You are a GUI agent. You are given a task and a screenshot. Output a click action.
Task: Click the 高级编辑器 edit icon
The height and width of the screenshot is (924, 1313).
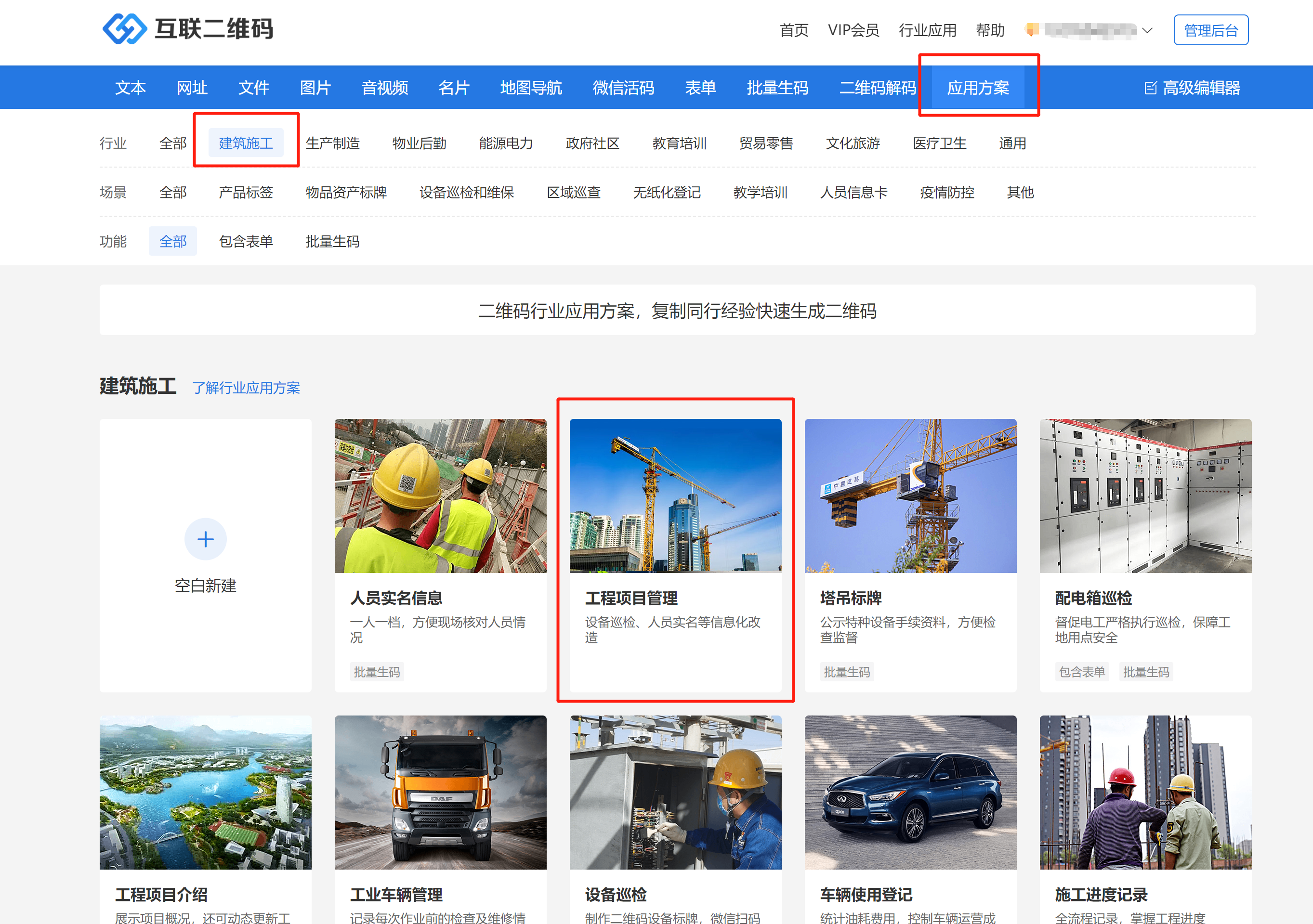coord(1150,88)
